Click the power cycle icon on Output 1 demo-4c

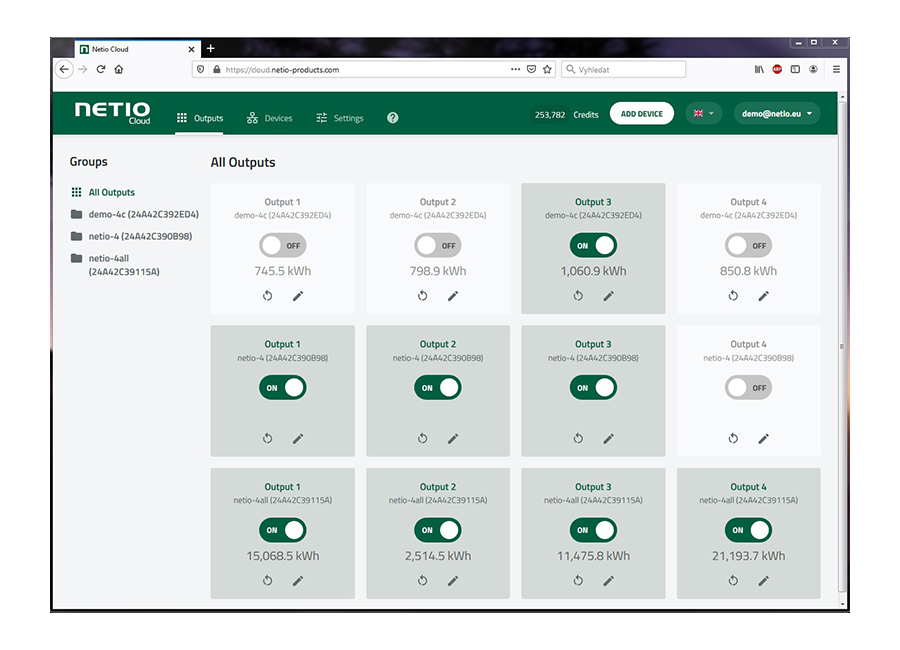click(267, 296)
